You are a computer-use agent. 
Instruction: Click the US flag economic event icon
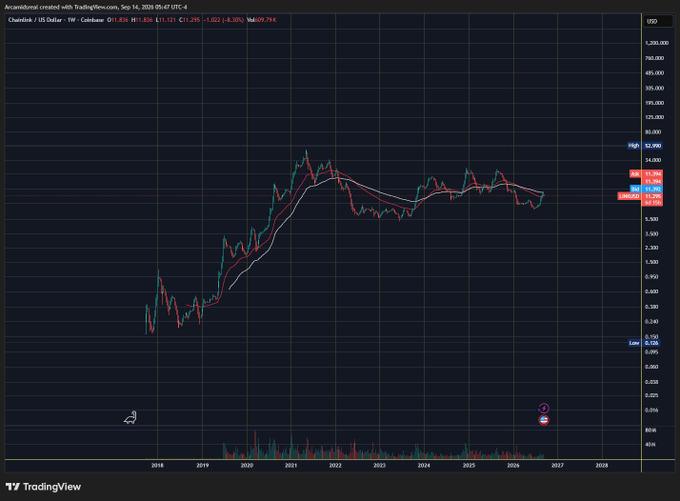[543, 420]
